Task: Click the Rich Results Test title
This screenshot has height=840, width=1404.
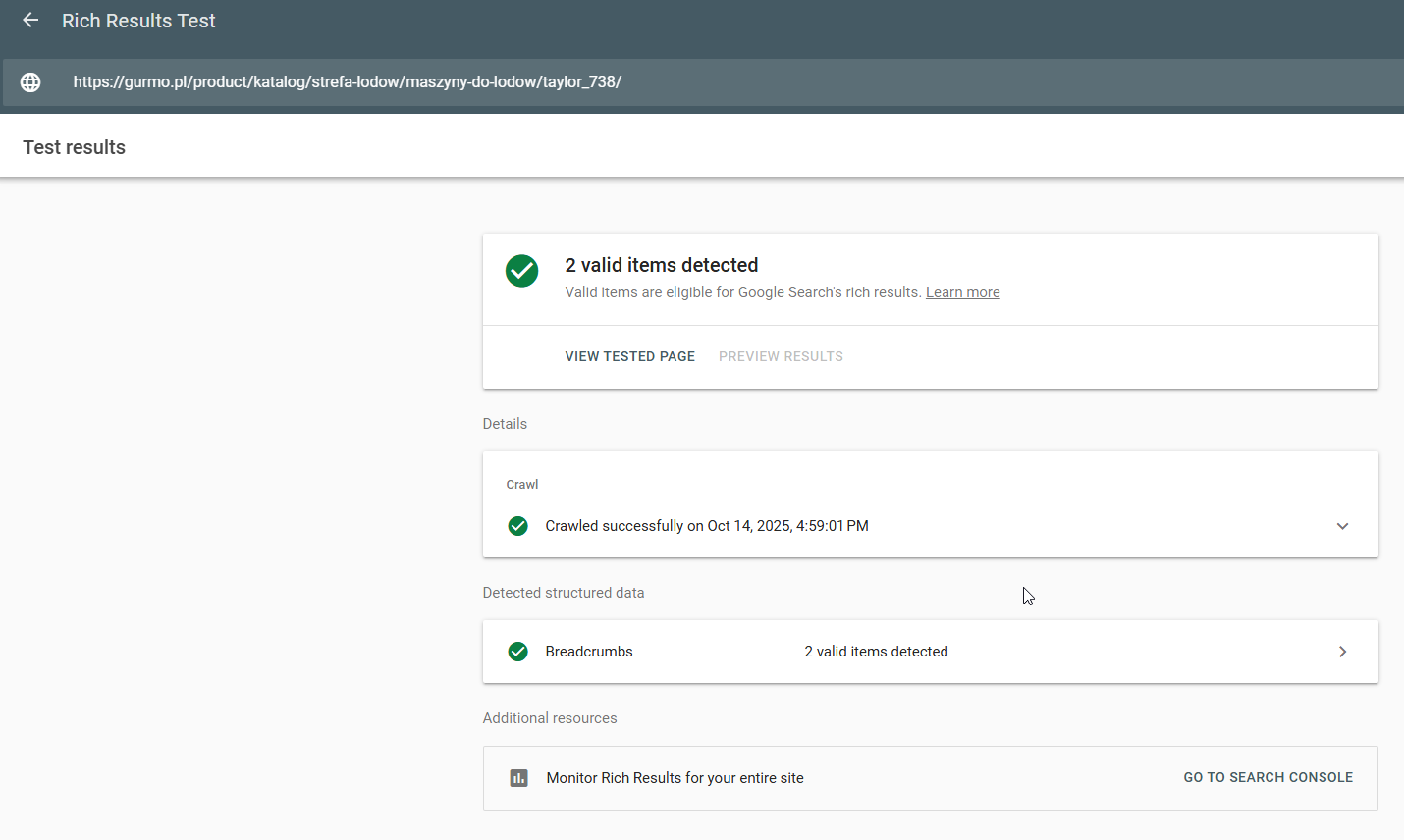Action: [138, 21]
